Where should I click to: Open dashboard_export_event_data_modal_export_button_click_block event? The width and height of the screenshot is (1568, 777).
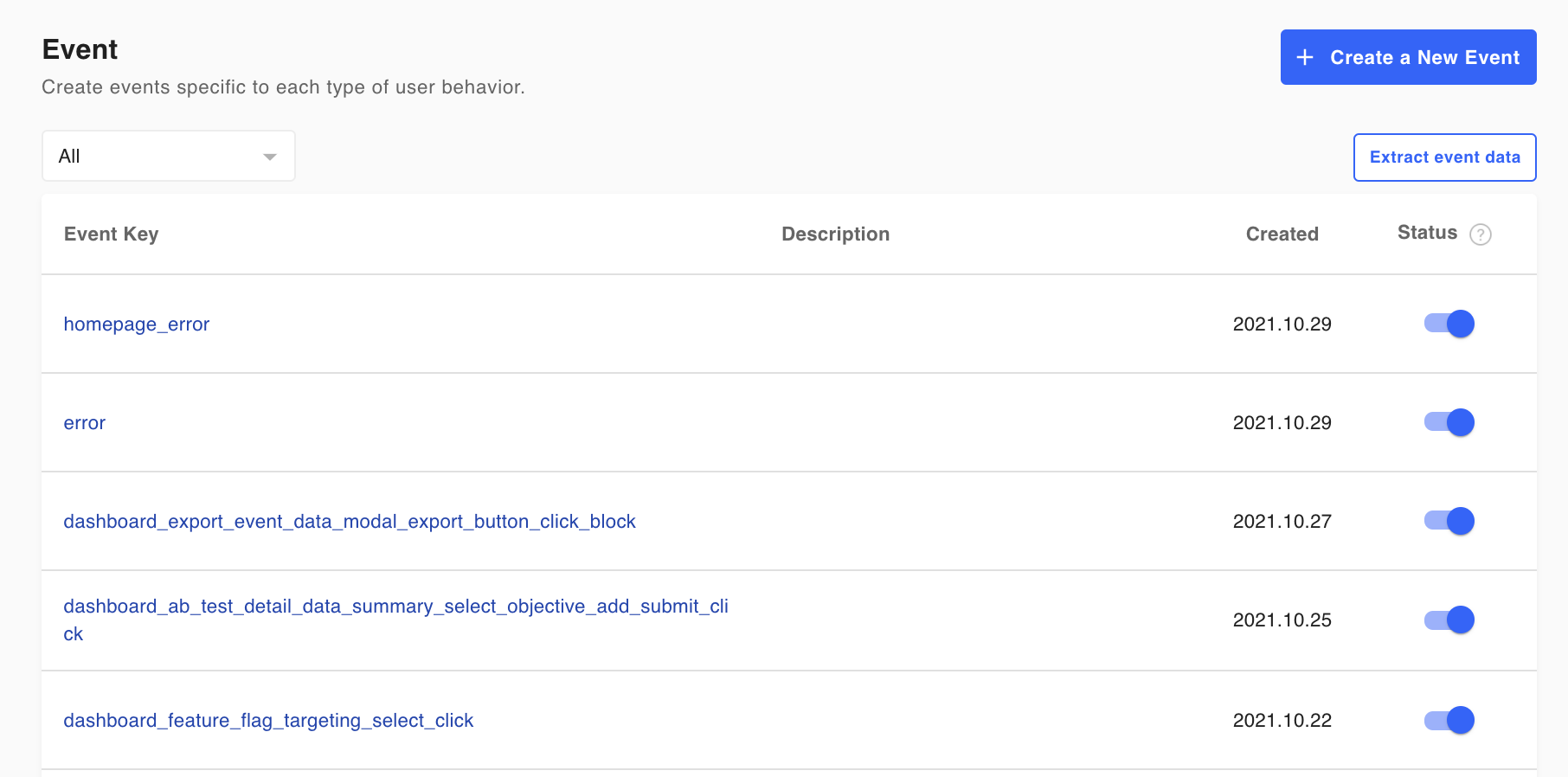coord(350,522)
